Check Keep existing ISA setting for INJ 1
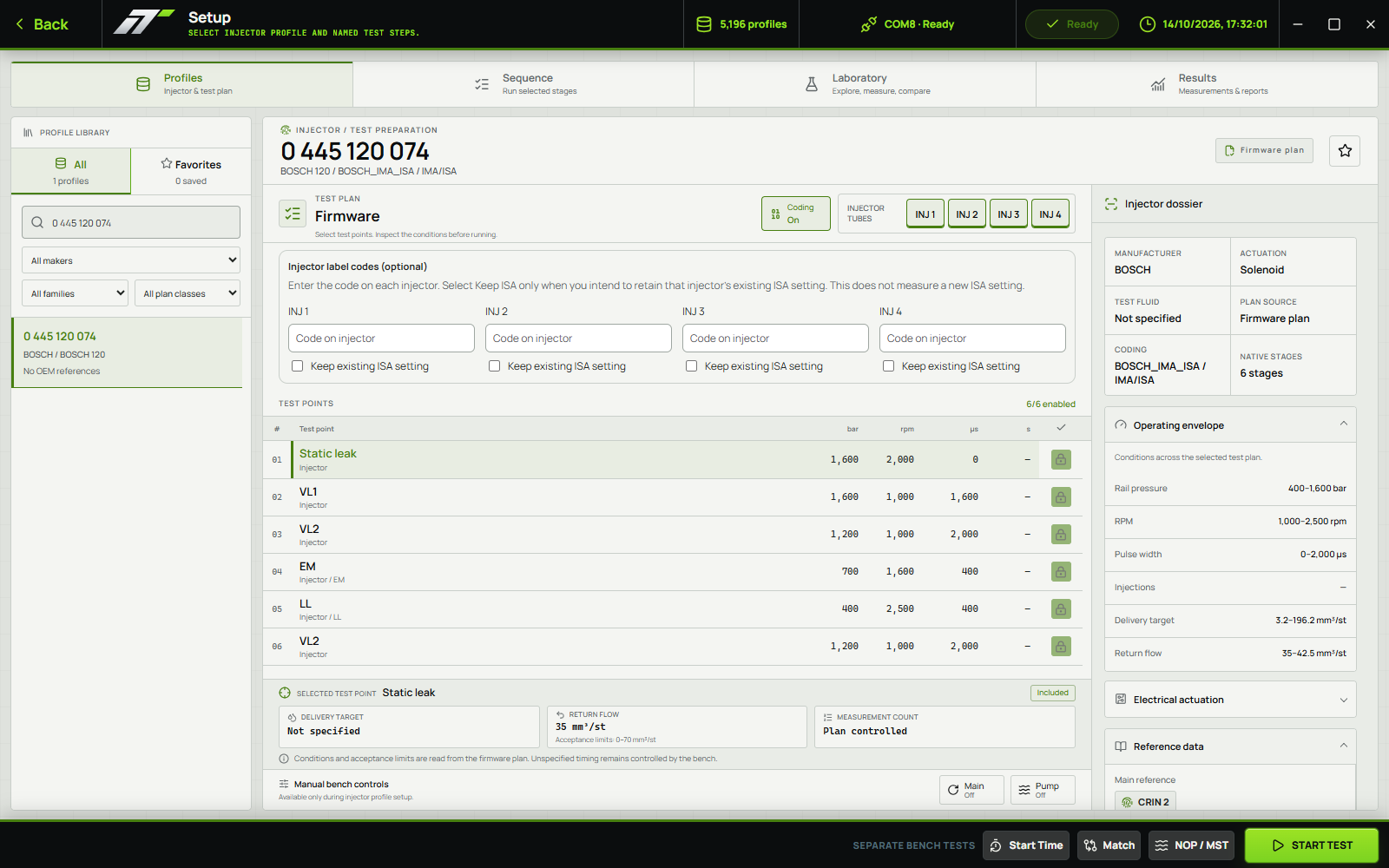The width and height of the screenshot is (1389, 868). pos(297,366)
